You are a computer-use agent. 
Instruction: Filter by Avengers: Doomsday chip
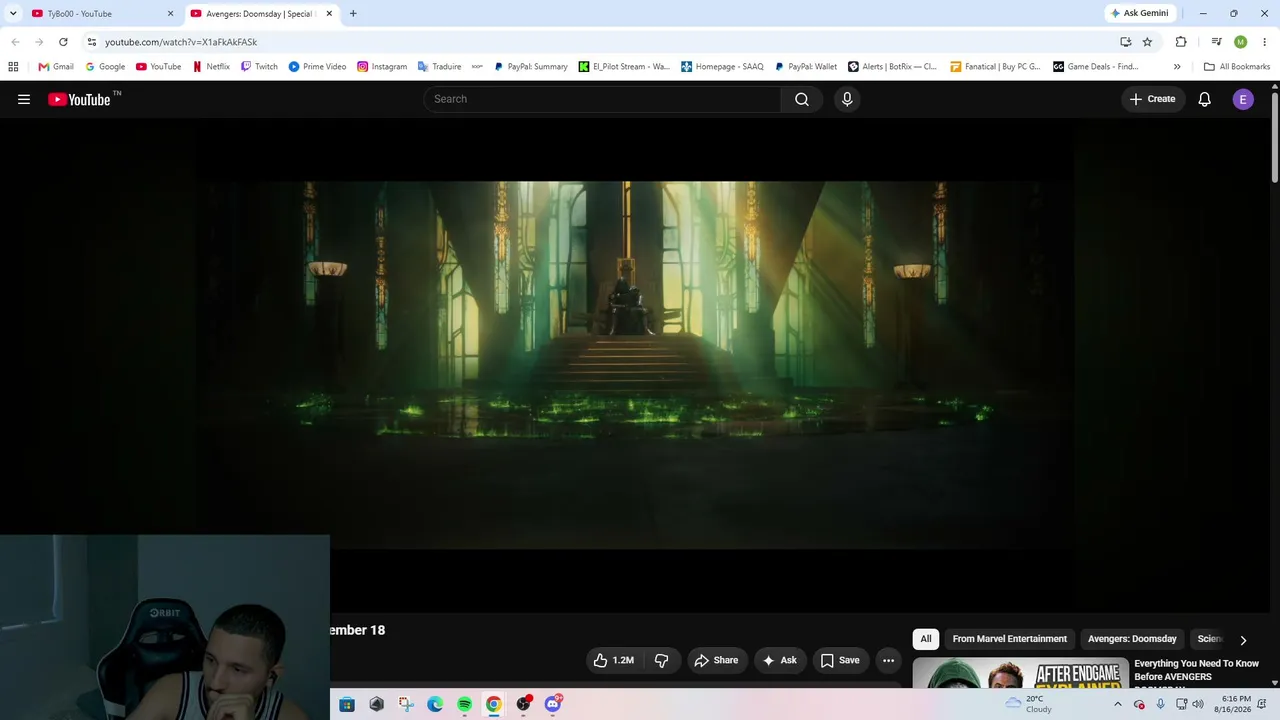click(1132, 639)
